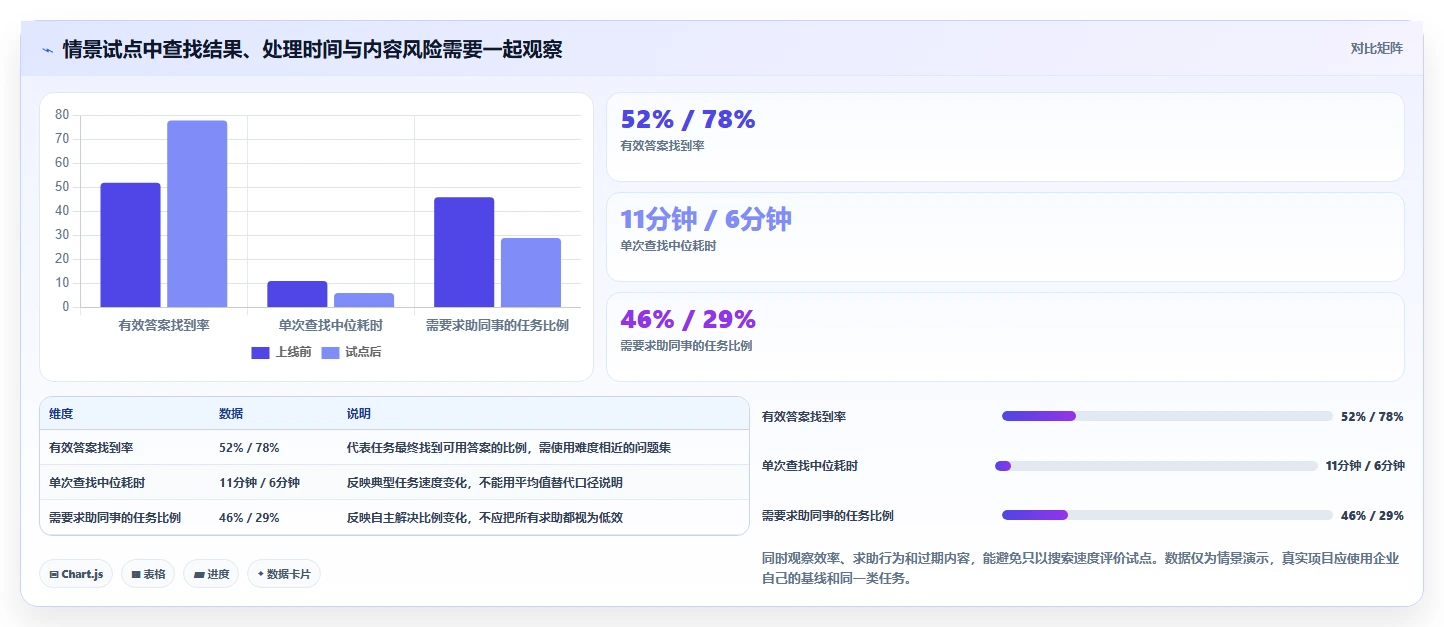Click description starting 反映自主解决比例变化
The width and height of the screenshot is (1444, 627).
pyautogui.click(x=485, y=518)
